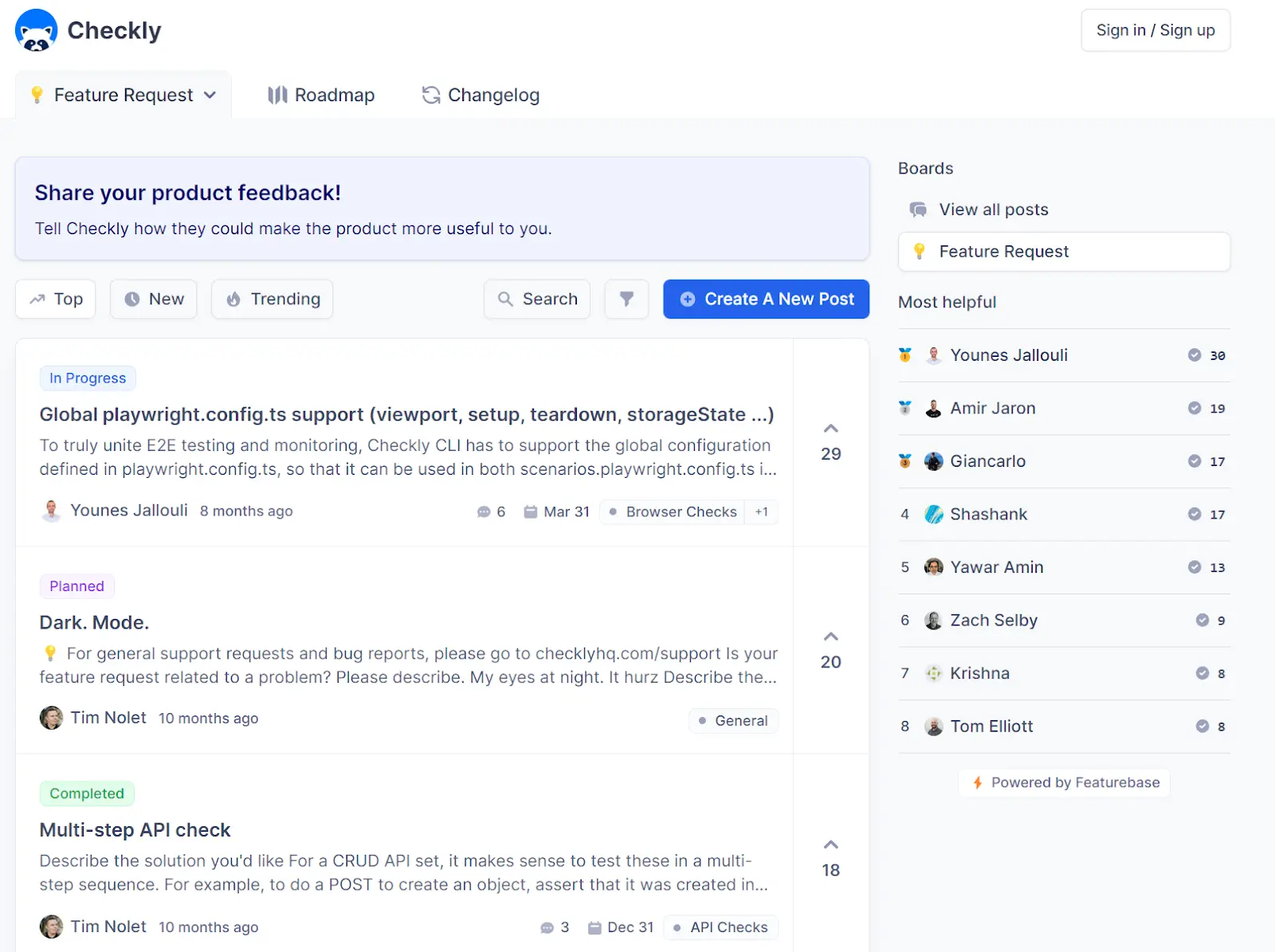Click the lightning icon in Powered by Featurebase
The height and width of the screenshot is (952, 1275).
(x=978, y=782)
